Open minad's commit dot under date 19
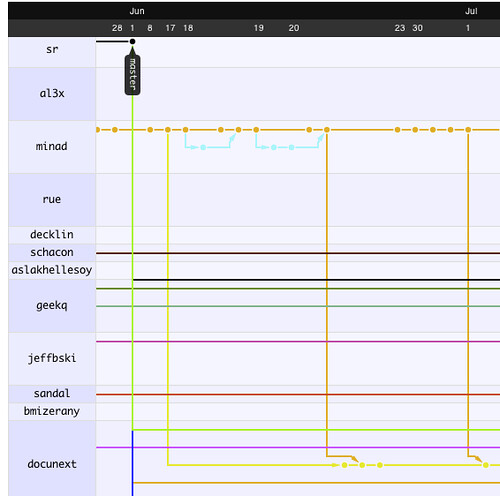Image resolution: width=500 pixels, height=496 pixels. [256, 130]
